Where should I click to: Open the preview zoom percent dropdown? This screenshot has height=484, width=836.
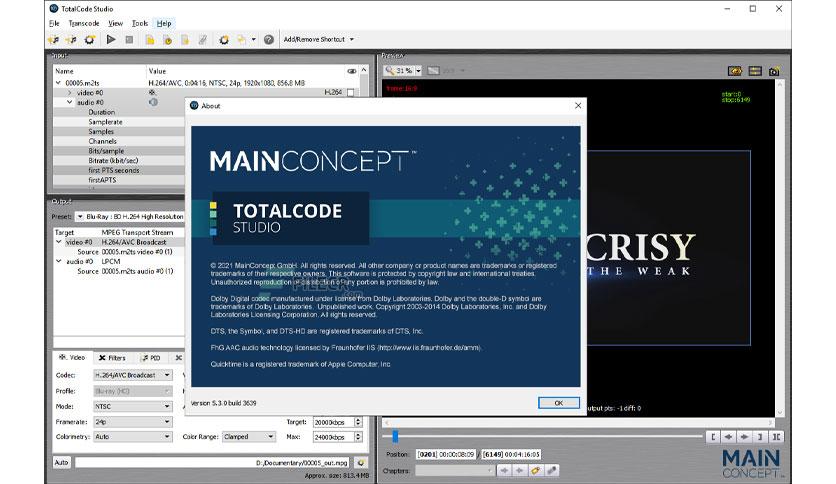419,70
